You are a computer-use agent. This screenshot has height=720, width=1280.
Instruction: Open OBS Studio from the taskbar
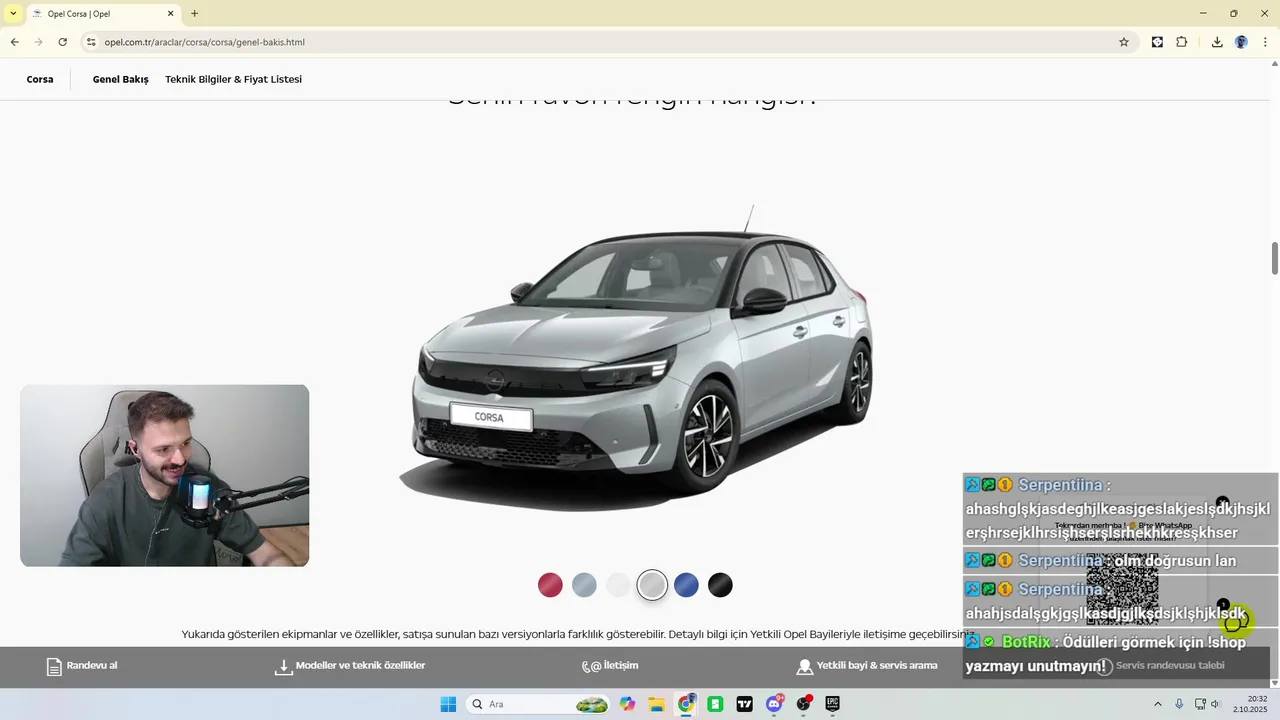pyautogui.click(x=803, y=704)
